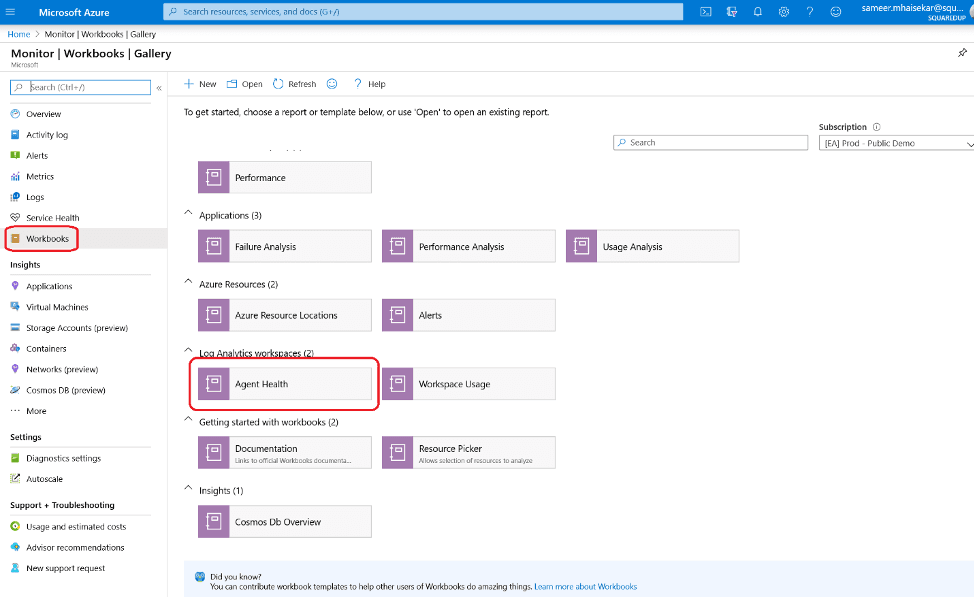The width and height of the screenshot is (974, 597).
Task: Open the Agent Health workbook
Action: (284, 384)
